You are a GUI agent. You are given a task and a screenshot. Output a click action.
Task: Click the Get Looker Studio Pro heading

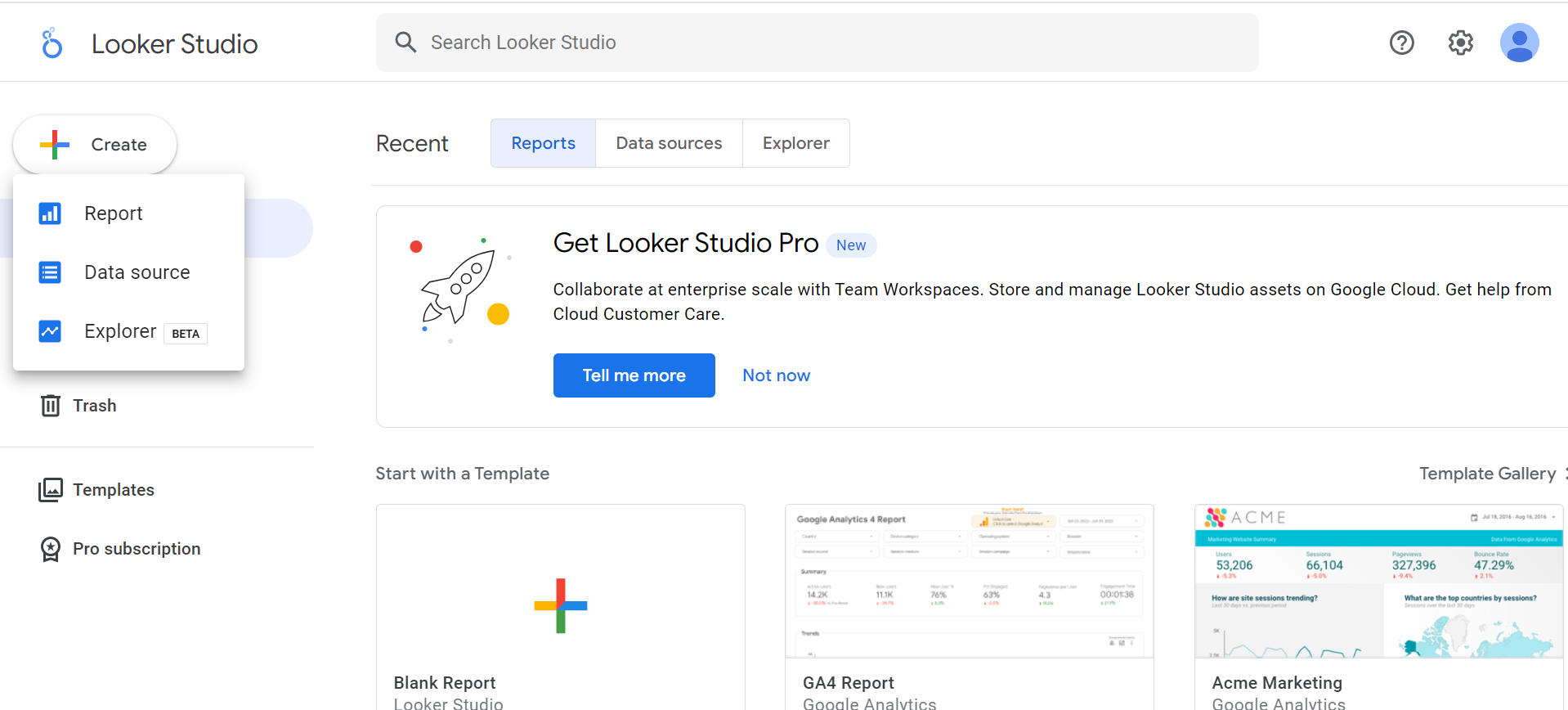[x=686, y=243]
